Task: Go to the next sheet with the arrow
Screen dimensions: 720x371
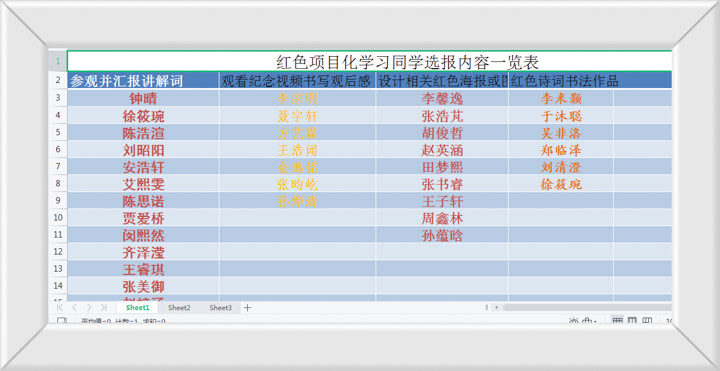Action: click(89, 307)
